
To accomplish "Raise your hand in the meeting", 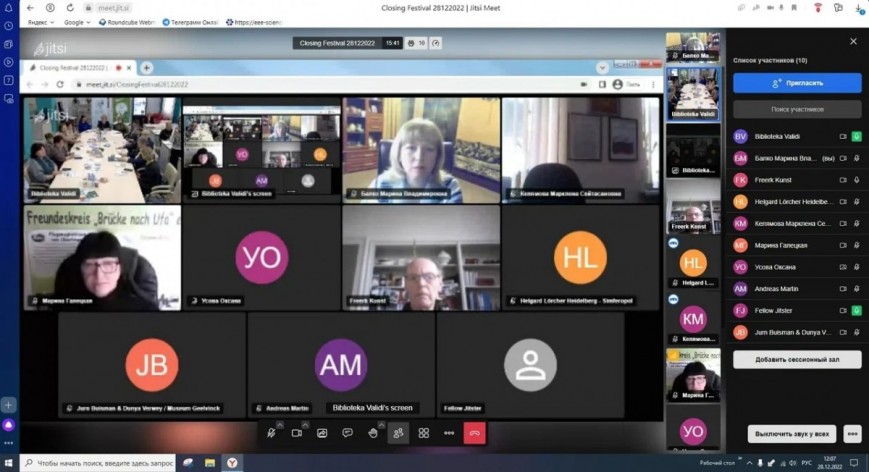I will 373,433.
